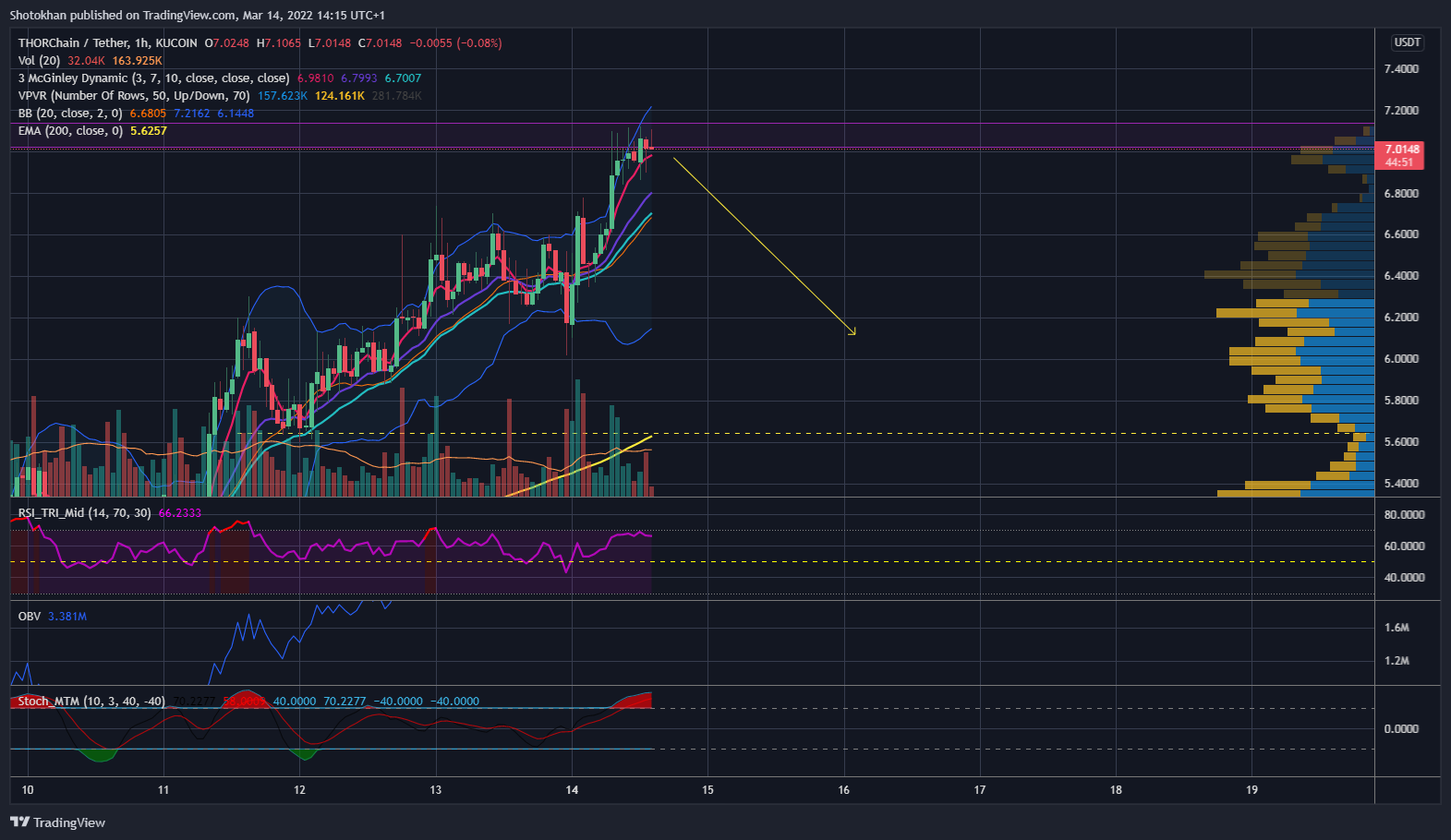The height and width of the screenshot is (840, 1451).
Task: Click the Stoch 0.0000 axis label
Action: [x=1401, y=729]
